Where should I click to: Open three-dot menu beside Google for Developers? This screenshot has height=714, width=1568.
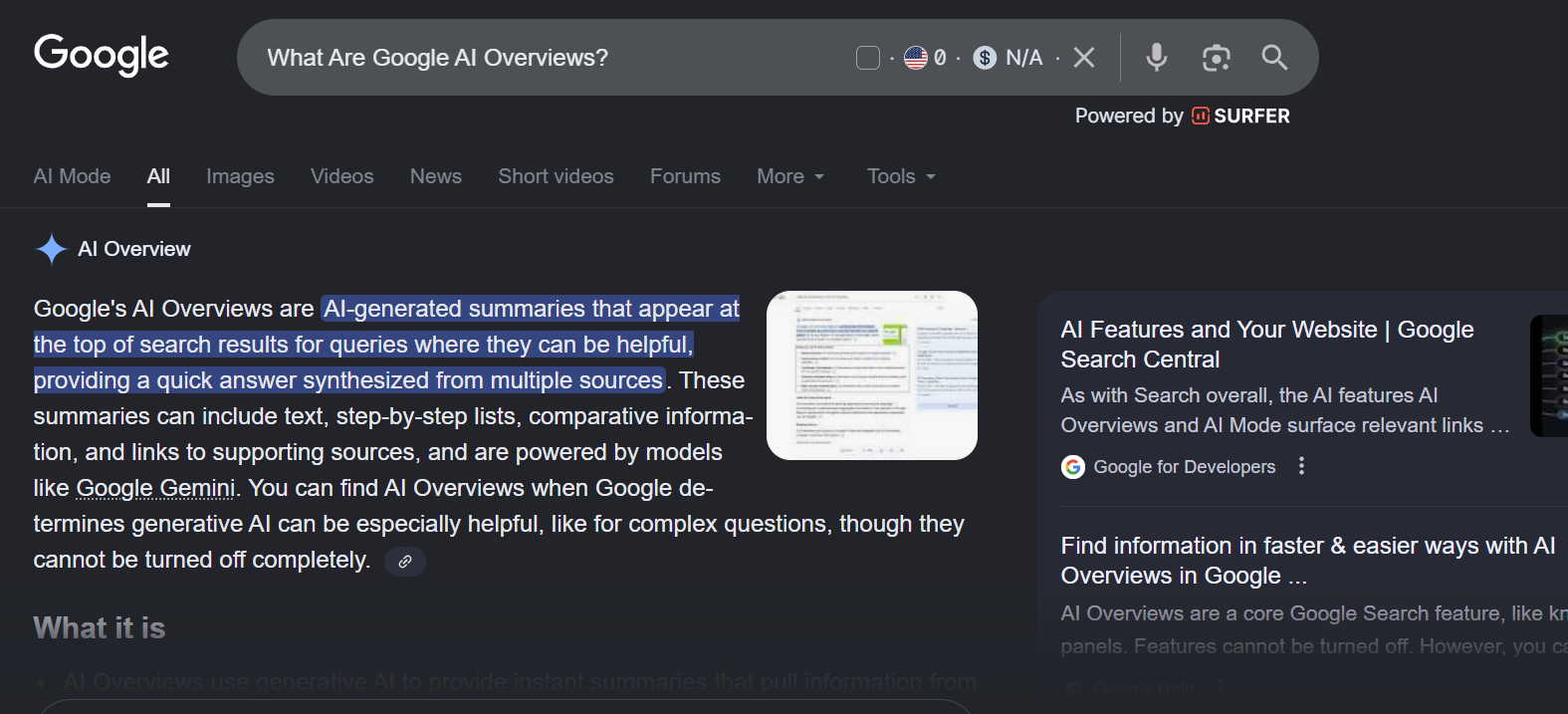(x=1301, y=466)
